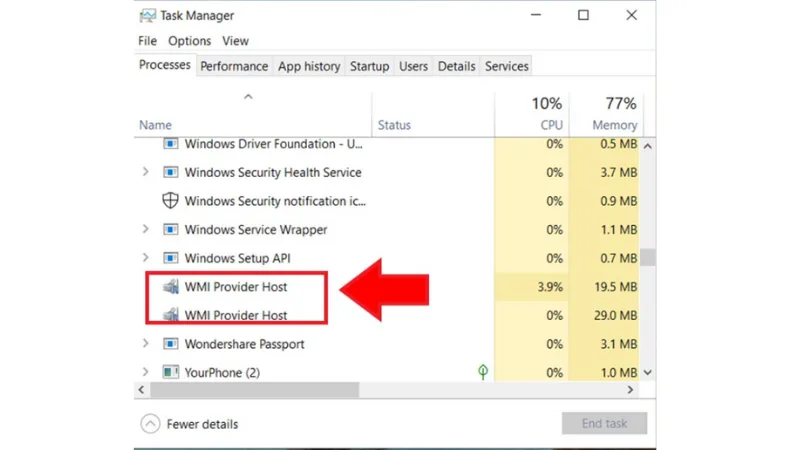Expand the Windows Service Wrapper row
The width and height of the screenshot is (800, 450).
coord(145,229)
